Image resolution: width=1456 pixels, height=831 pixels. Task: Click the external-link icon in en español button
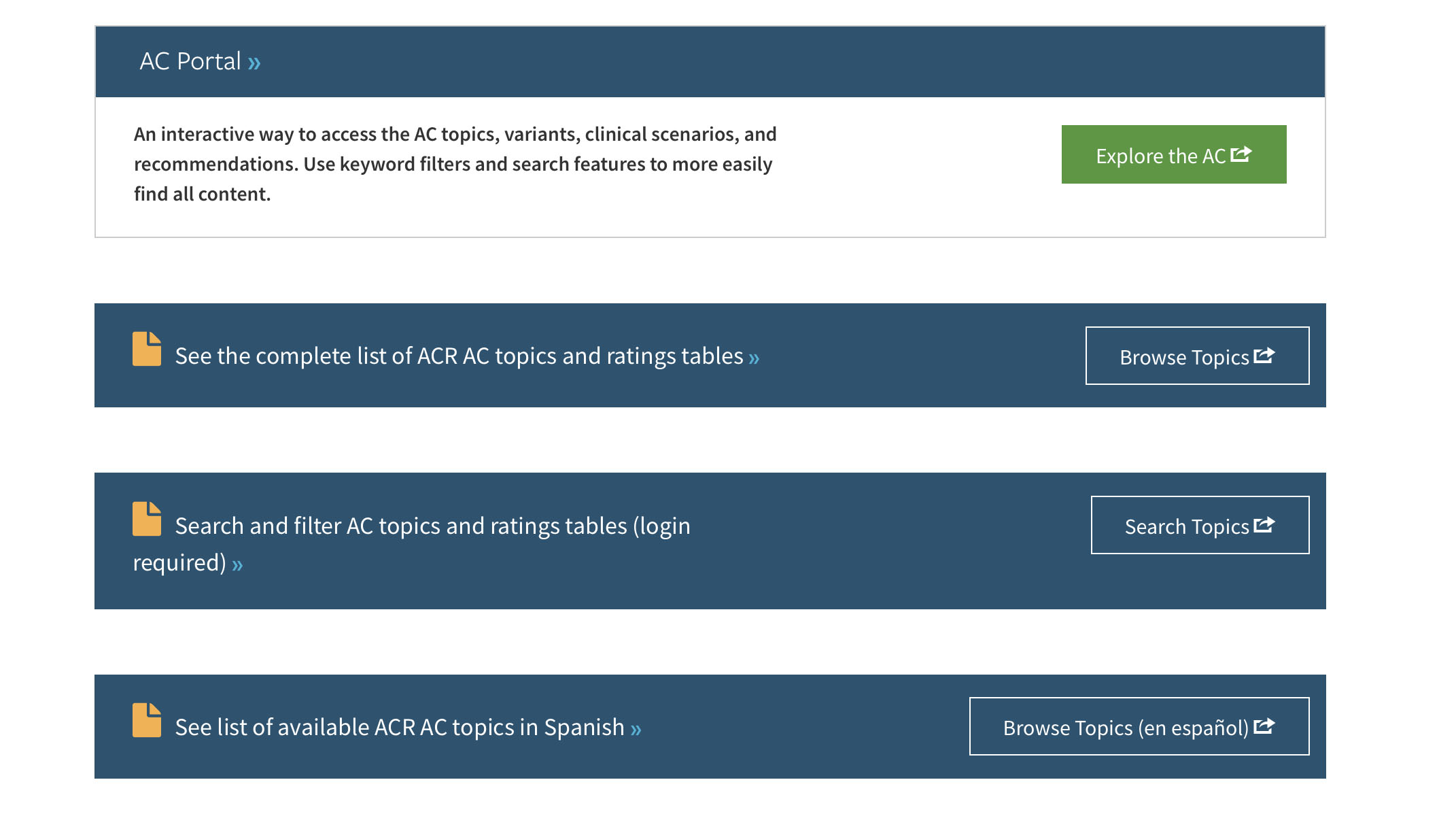1264,726
